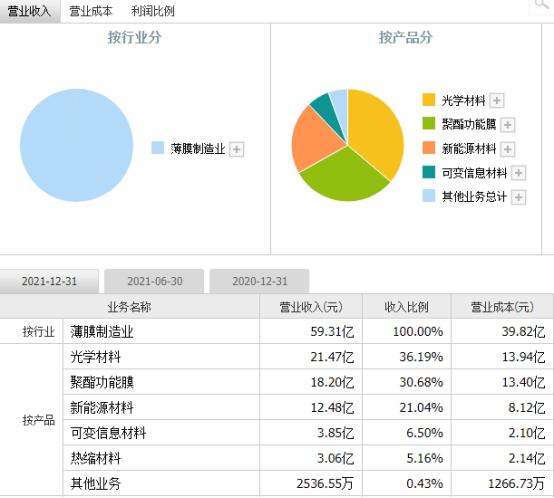The image size is (554, 498).
Task: Click the full blue 按行业分 pie chart
Action: [x=76, y=145]
